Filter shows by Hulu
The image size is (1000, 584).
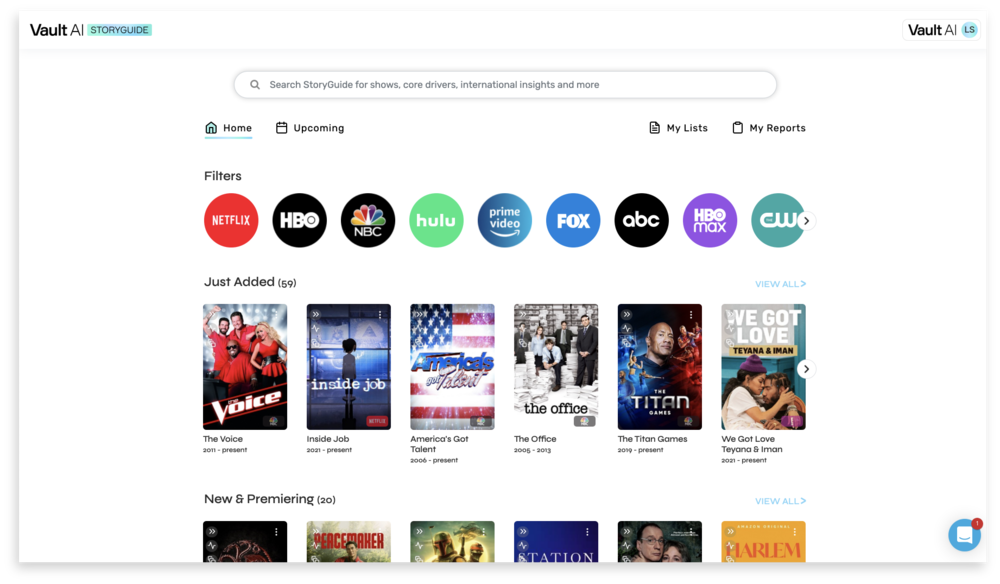click(436, 221)
